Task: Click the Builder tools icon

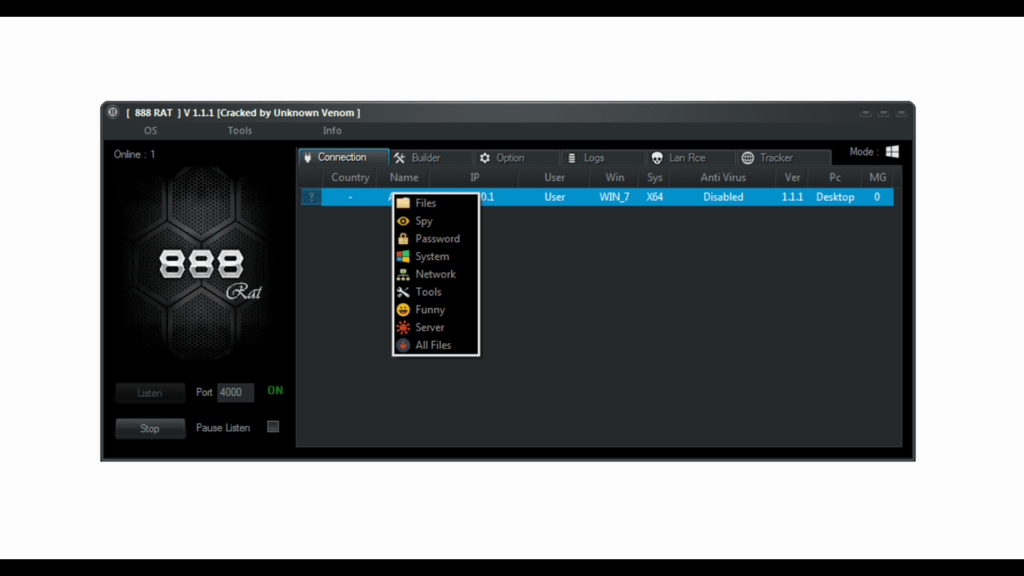Action: click(x=400, y=158)
